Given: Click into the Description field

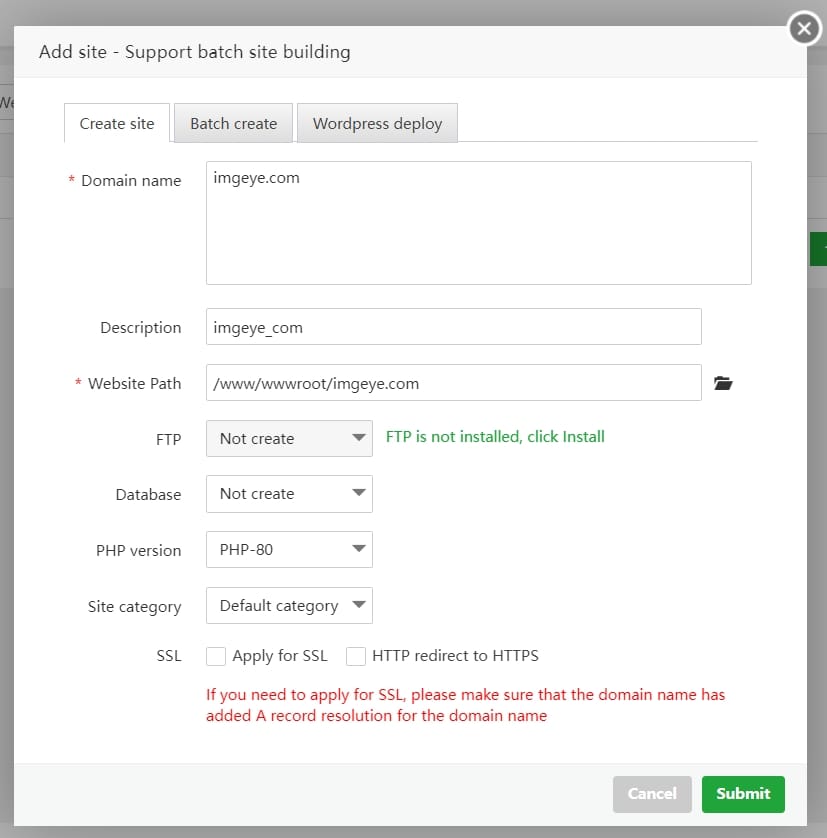Looking at the screenshot, I should pyautogui.click(x=454, y=327).
